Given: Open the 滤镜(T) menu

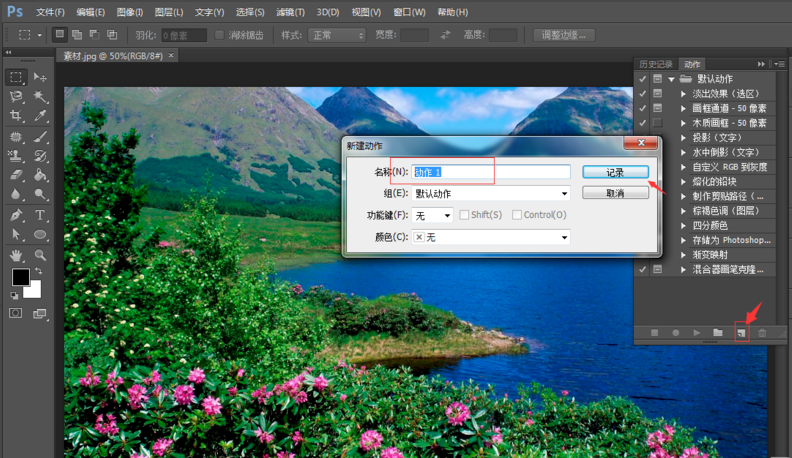Looking at the screenshot, I should pos(291,12).
